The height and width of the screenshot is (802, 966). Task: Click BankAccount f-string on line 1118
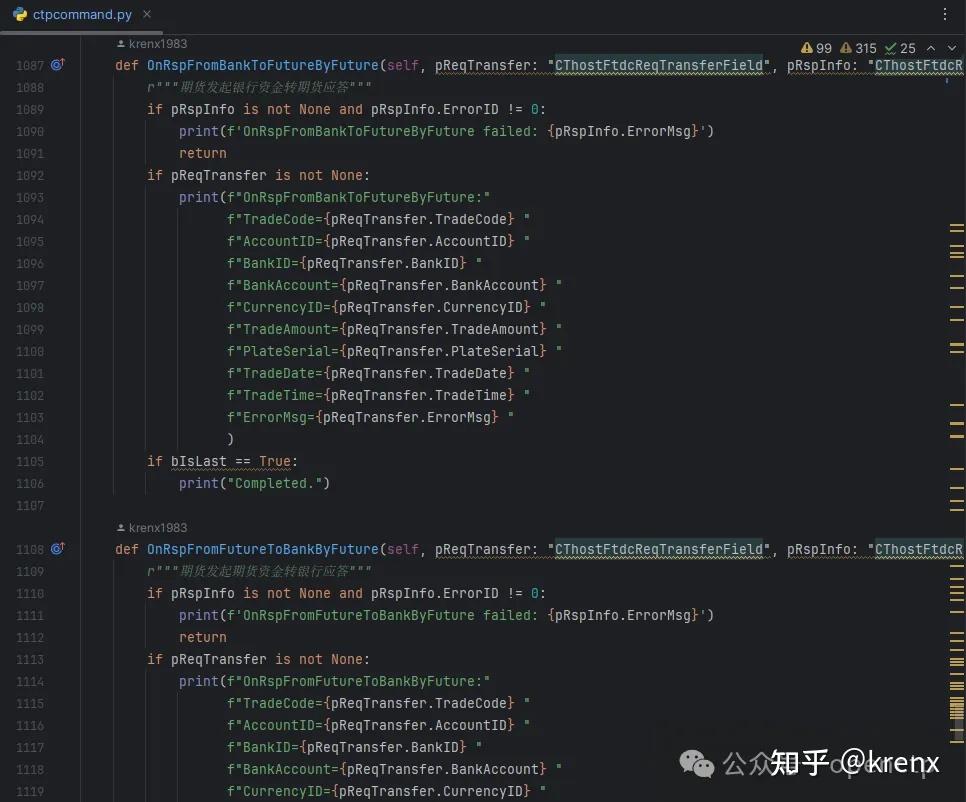394,769
